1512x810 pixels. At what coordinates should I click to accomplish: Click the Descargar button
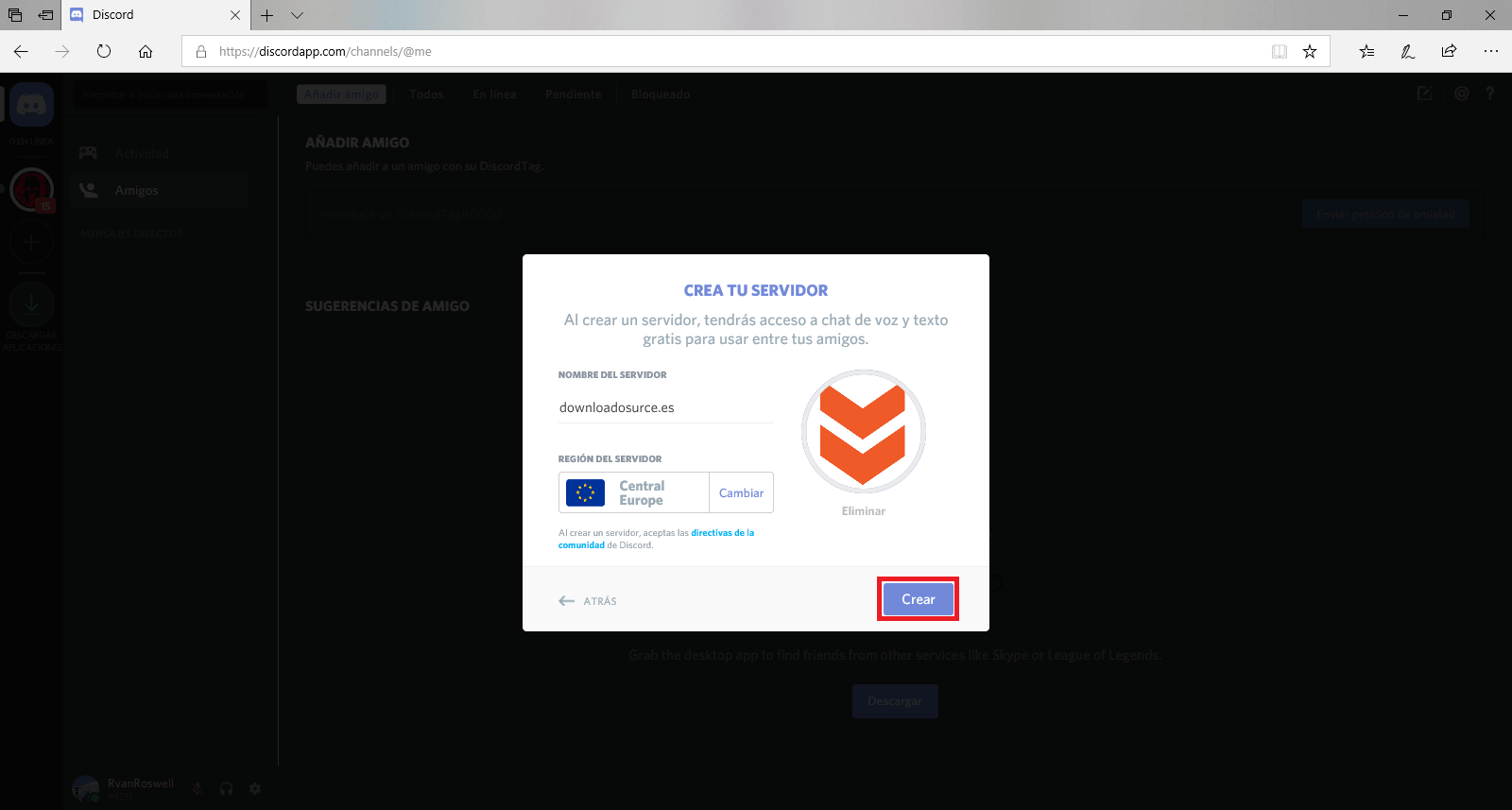895,701
